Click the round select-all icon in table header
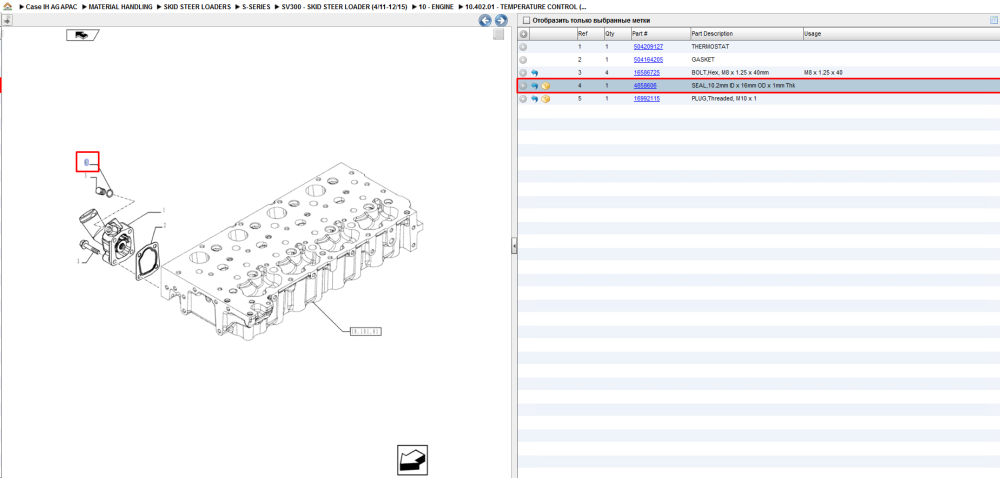The height and width of the screenshot is (478, 1000). [523, 34]
